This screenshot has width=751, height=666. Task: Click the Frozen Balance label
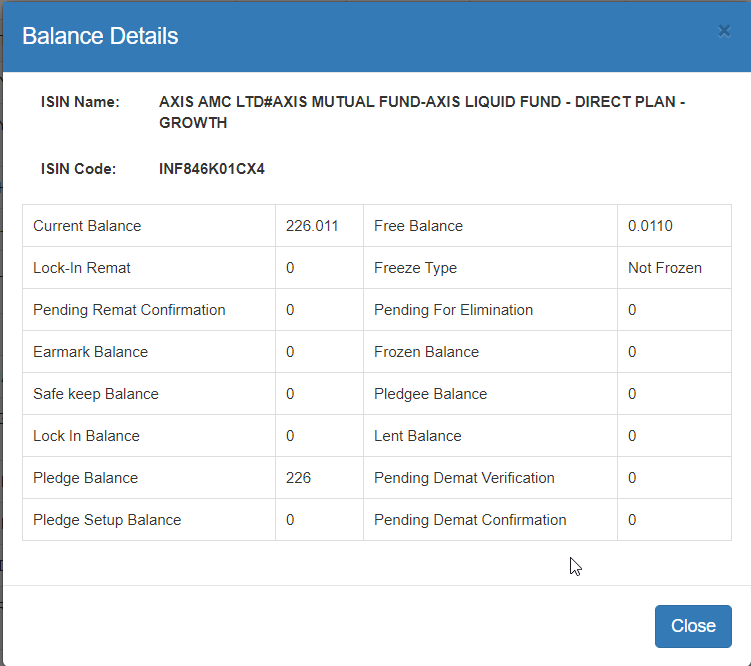point(426,352)
